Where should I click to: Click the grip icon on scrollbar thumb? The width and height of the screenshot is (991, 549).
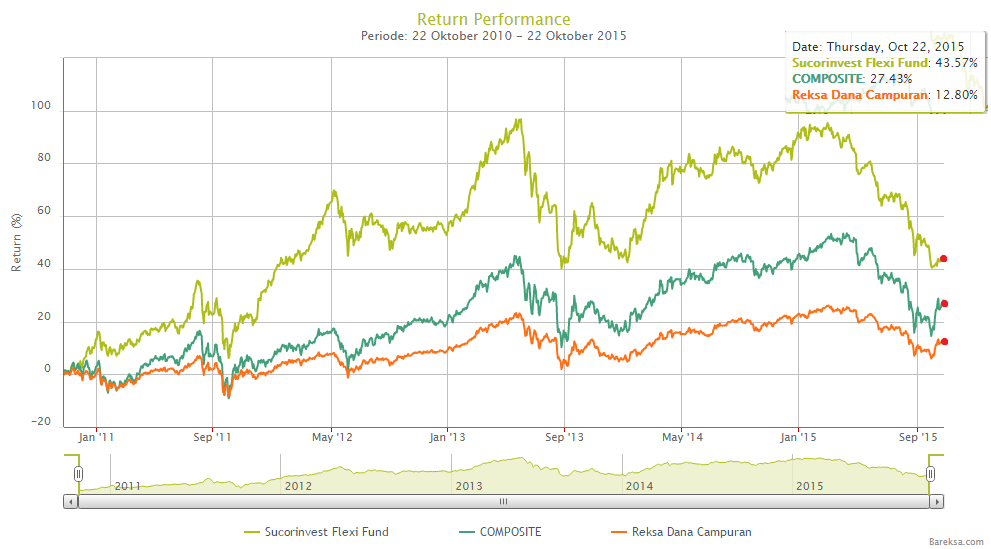pyautogui.click(x=504, y=502)
